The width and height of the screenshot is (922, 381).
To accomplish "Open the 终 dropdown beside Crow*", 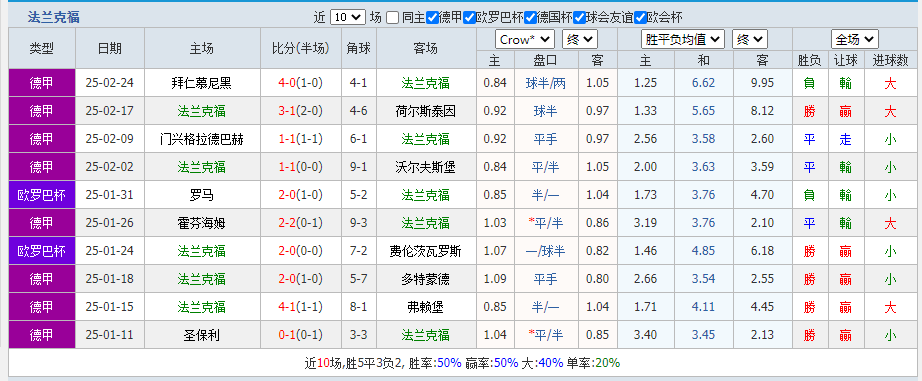I will (580, 39).
